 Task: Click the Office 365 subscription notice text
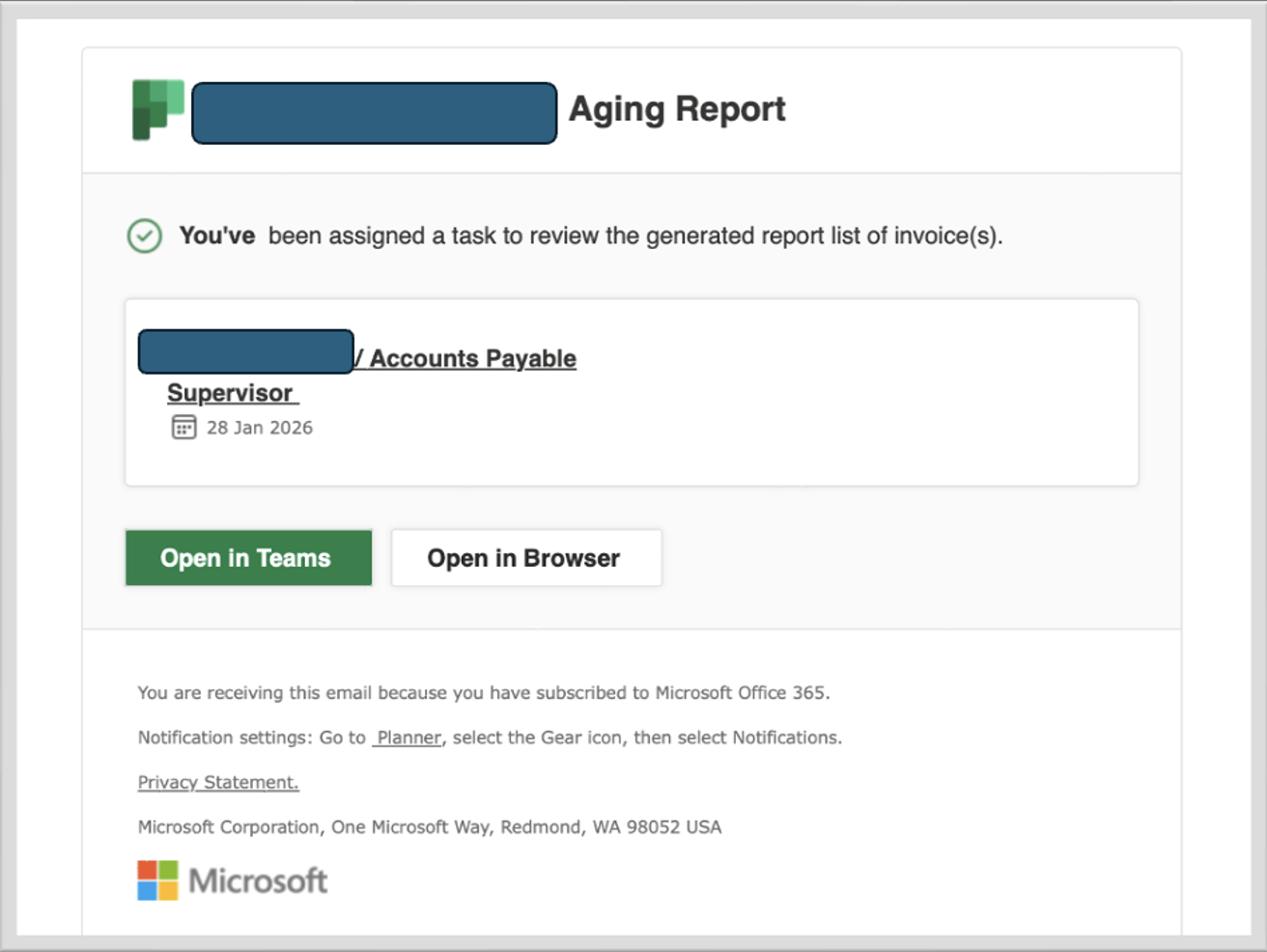[483, 692]
